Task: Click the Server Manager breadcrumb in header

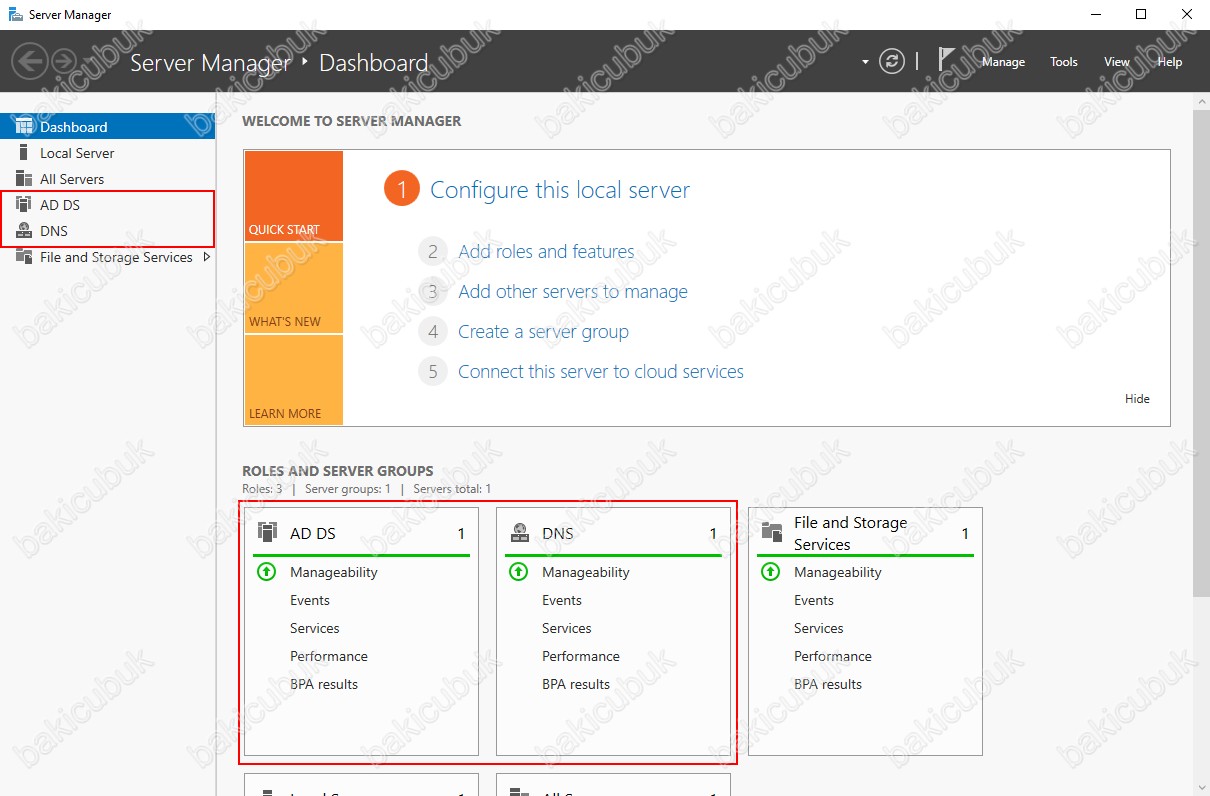Action: pyautogui.click(x=211, y=63)
